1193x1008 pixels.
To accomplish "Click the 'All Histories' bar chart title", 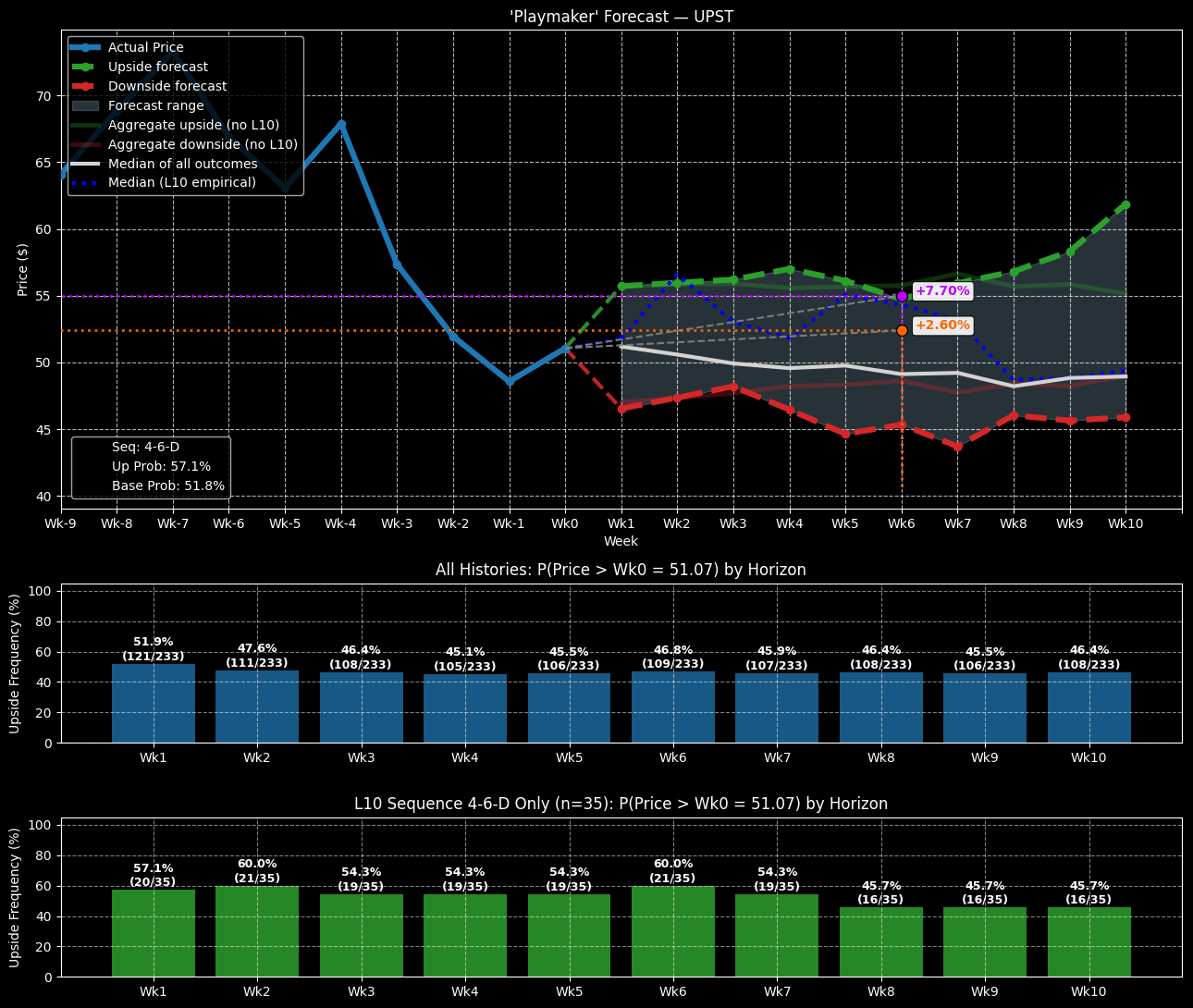I will coord(621,570).
